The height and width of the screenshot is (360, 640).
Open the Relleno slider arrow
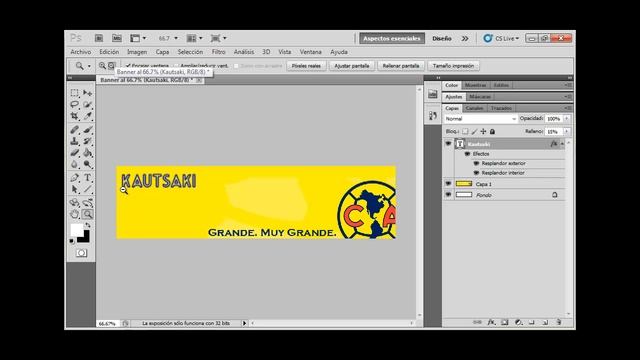567,131
